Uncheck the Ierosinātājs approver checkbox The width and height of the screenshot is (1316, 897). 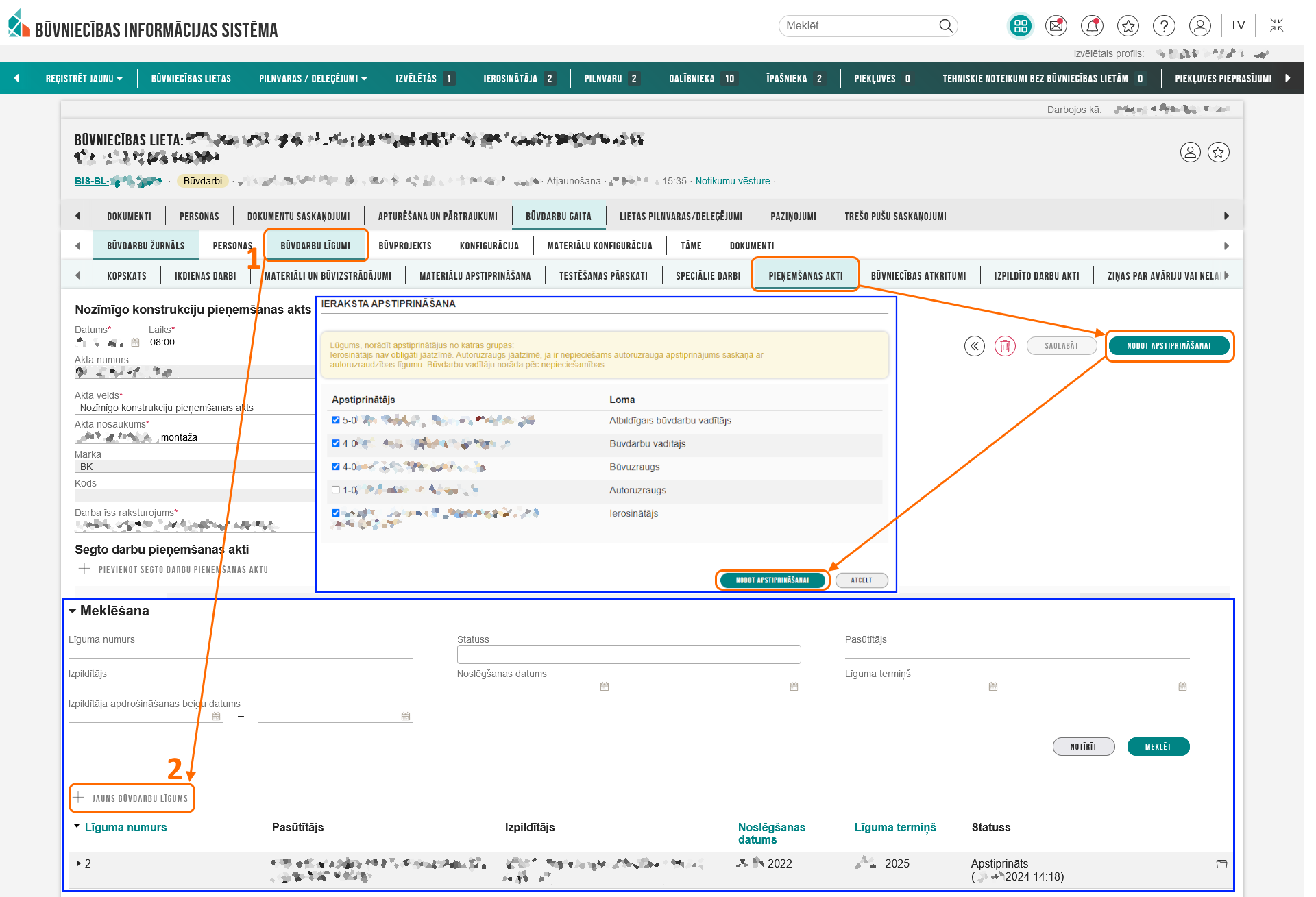[x=336, y=513]
